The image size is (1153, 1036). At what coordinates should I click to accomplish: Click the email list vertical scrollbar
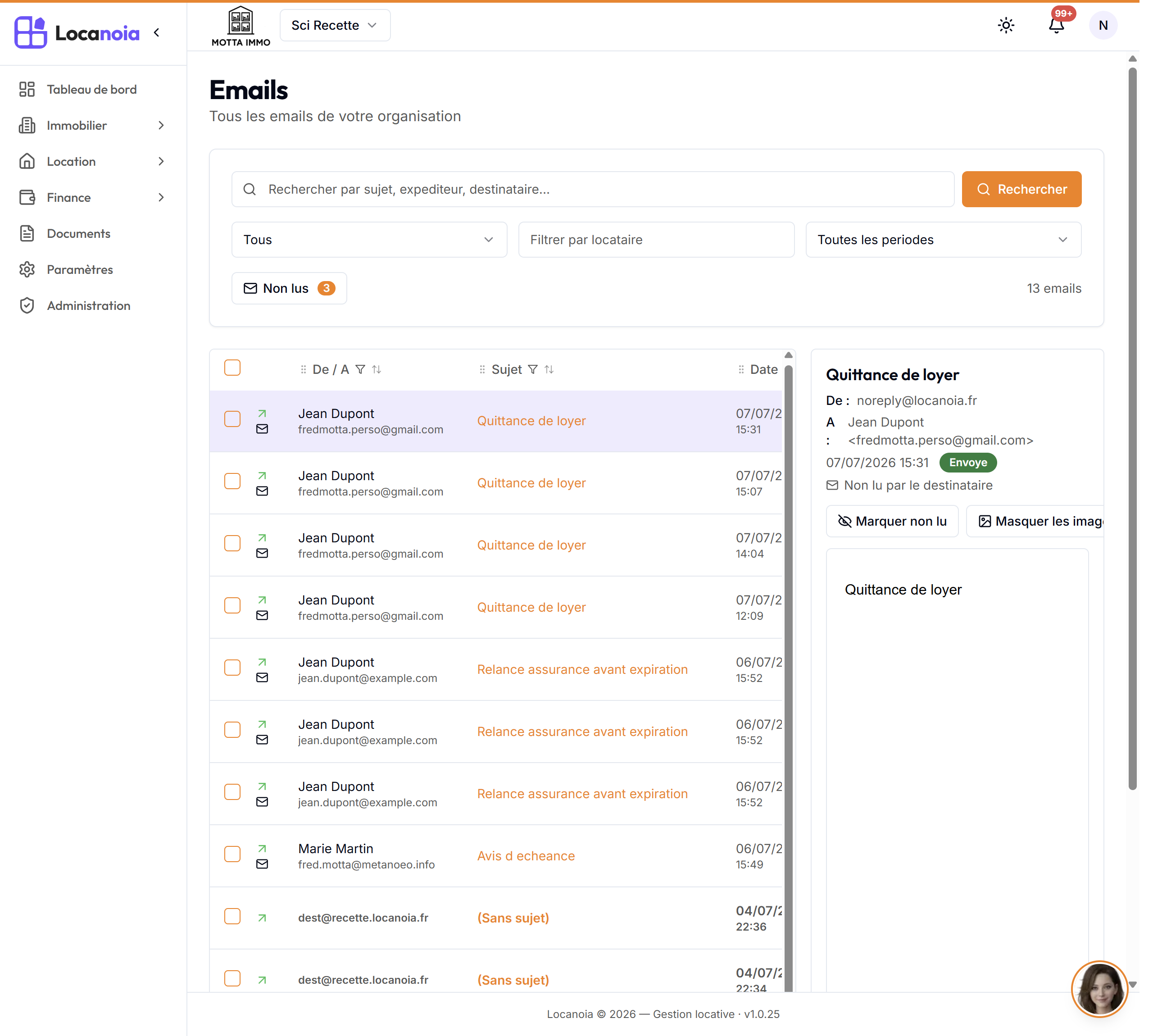[x=788, y=677]
